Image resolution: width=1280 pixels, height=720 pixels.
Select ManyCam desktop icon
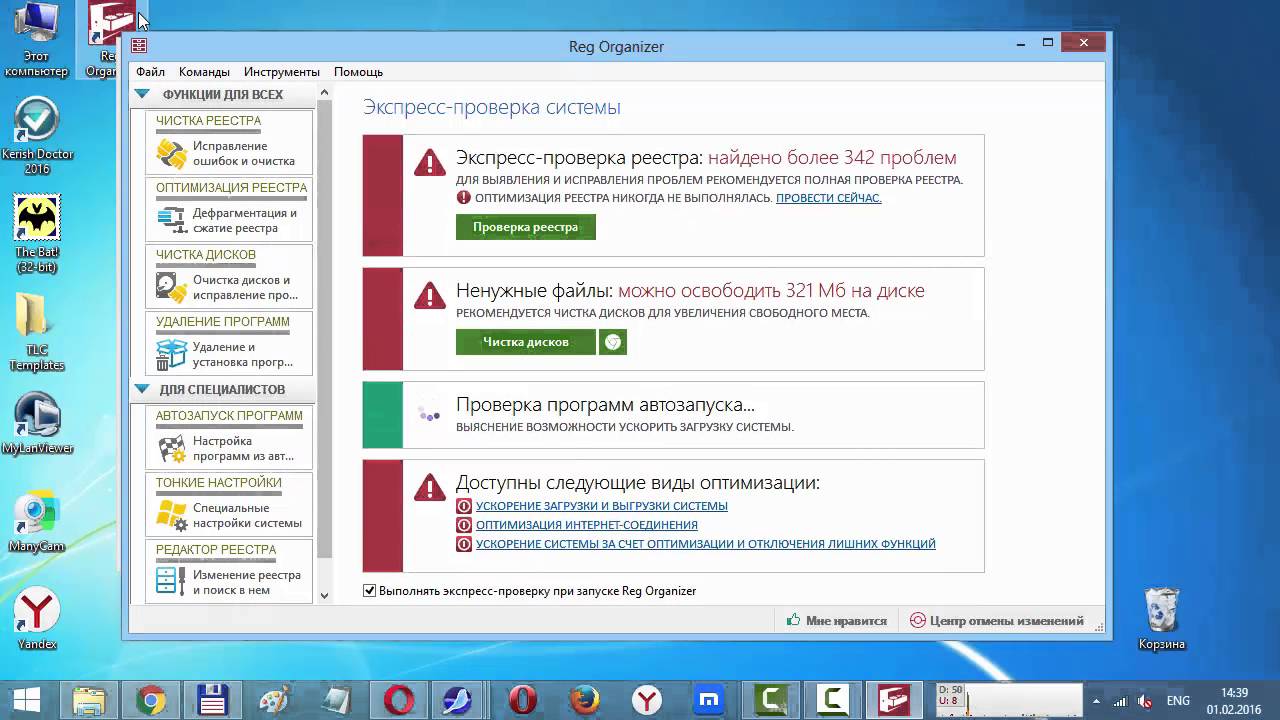37,522
